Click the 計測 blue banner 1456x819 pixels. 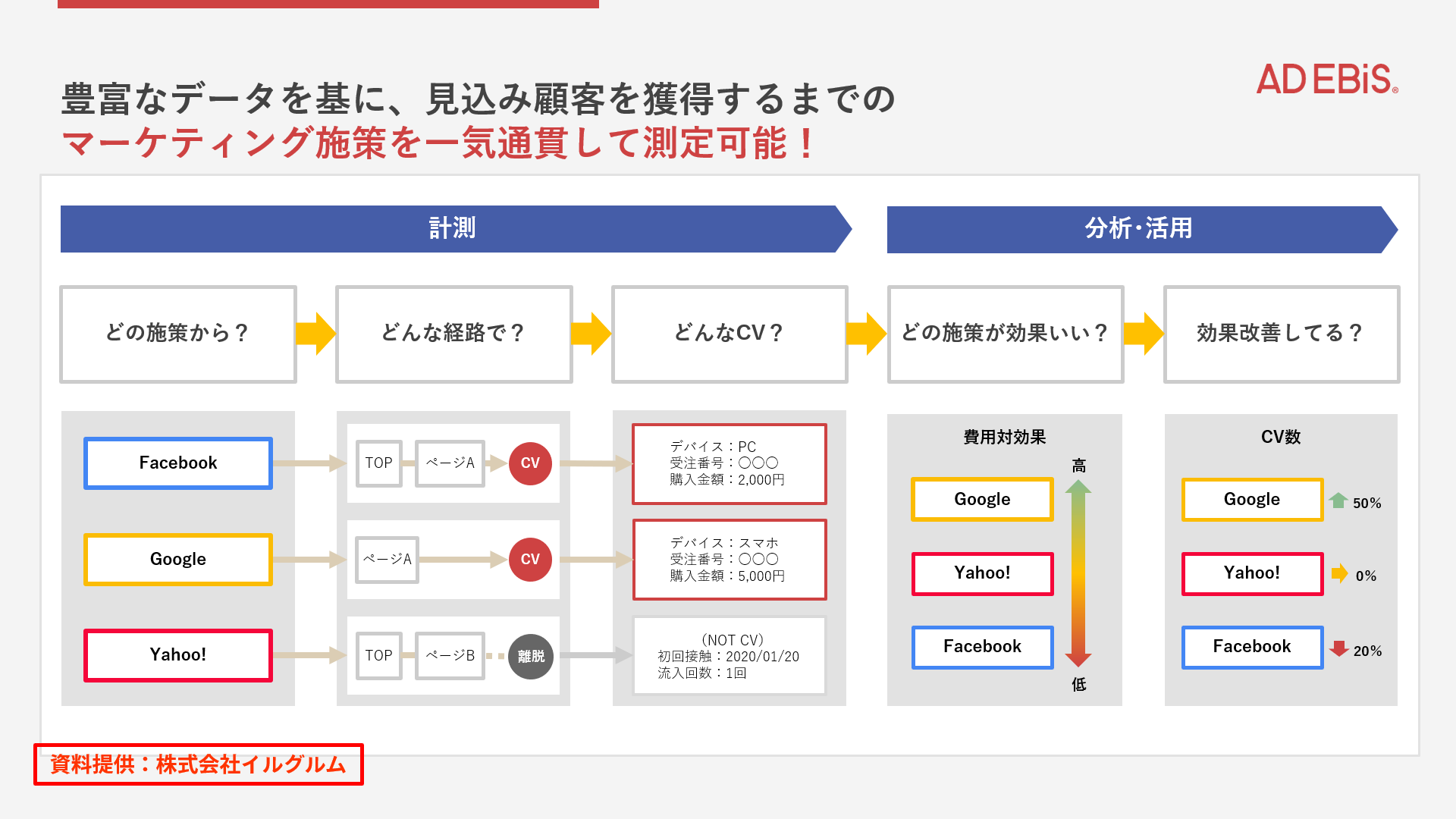[x=456, y=229]
